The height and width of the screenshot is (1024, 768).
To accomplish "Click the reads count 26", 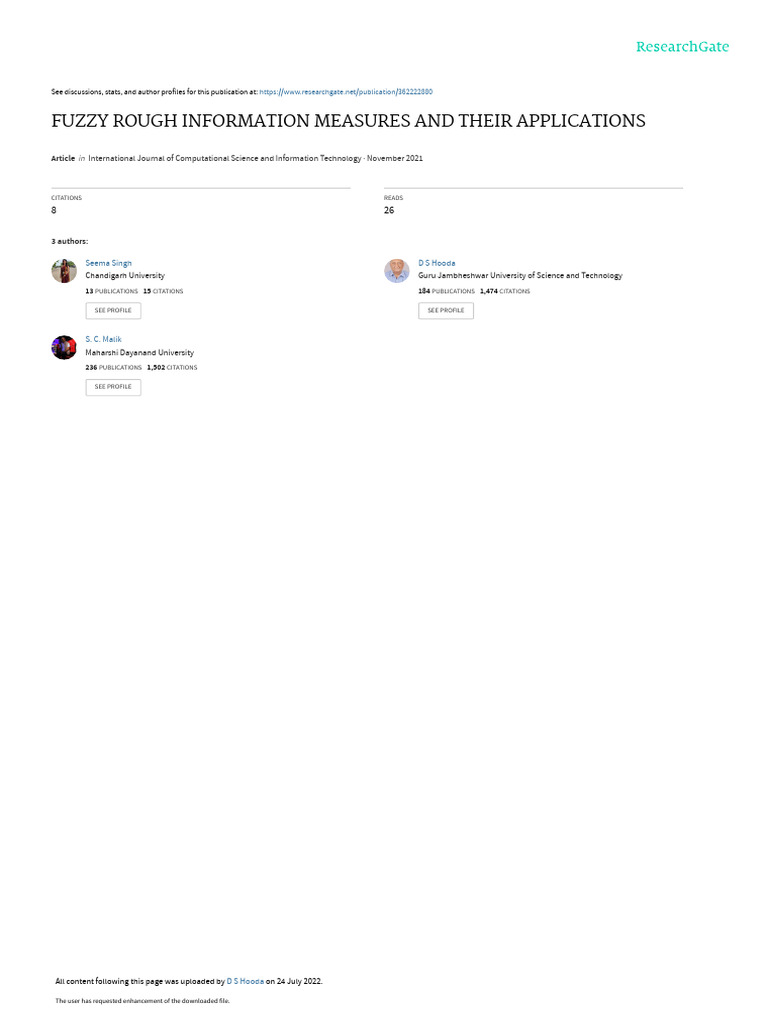I will click(x=389, y=210).
